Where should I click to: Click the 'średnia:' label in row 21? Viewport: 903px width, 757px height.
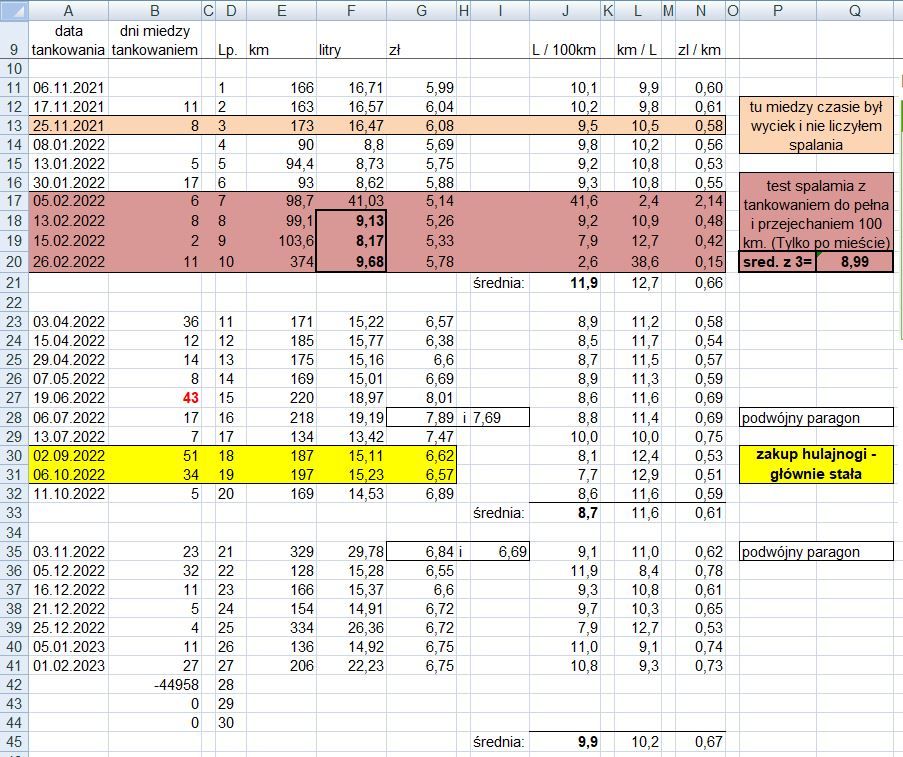499,283
